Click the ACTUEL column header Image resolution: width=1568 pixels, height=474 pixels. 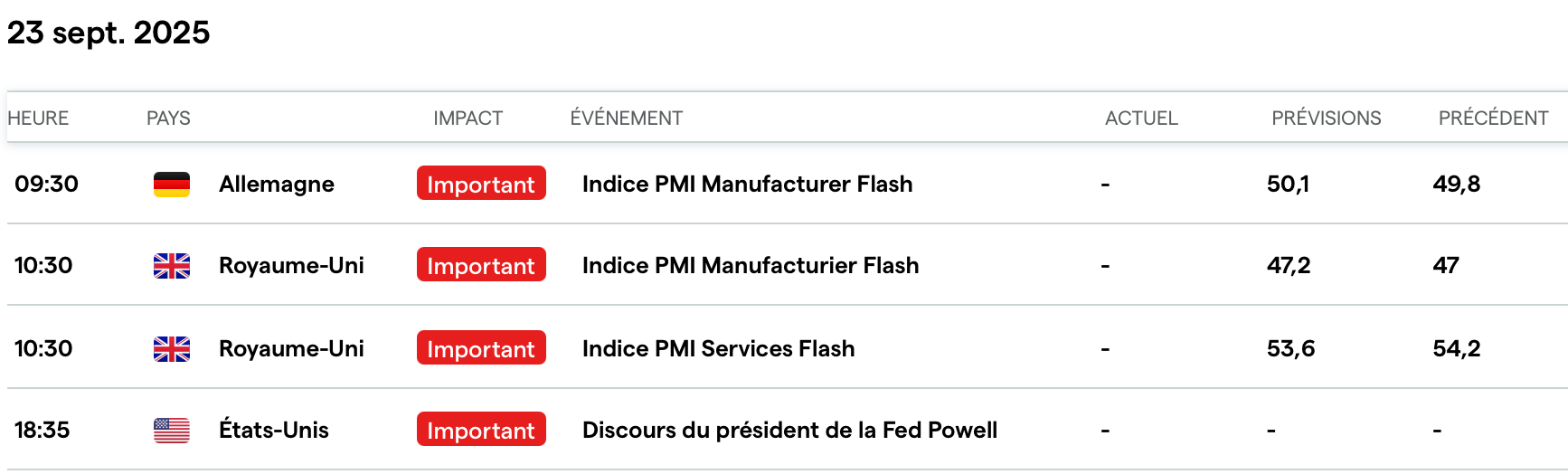tap(1141, 118)
